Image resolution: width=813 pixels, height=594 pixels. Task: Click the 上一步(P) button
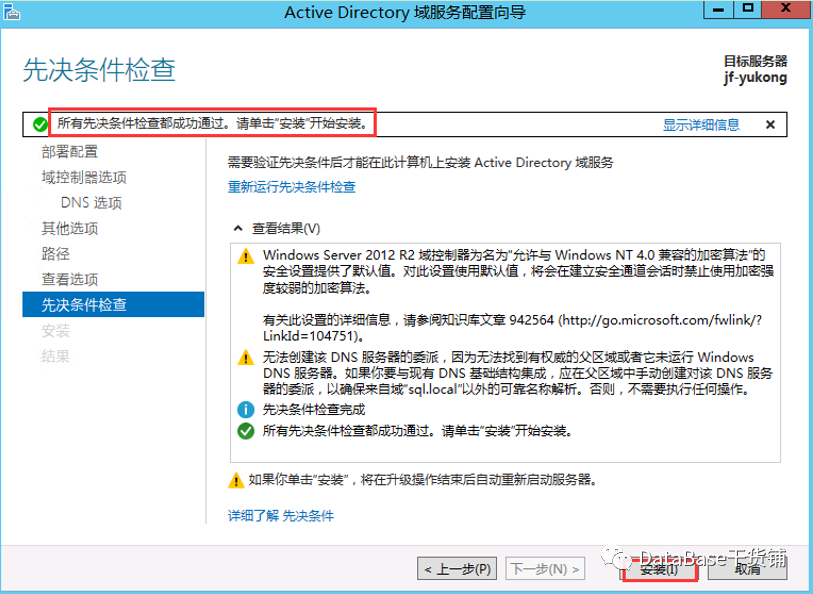457,569
